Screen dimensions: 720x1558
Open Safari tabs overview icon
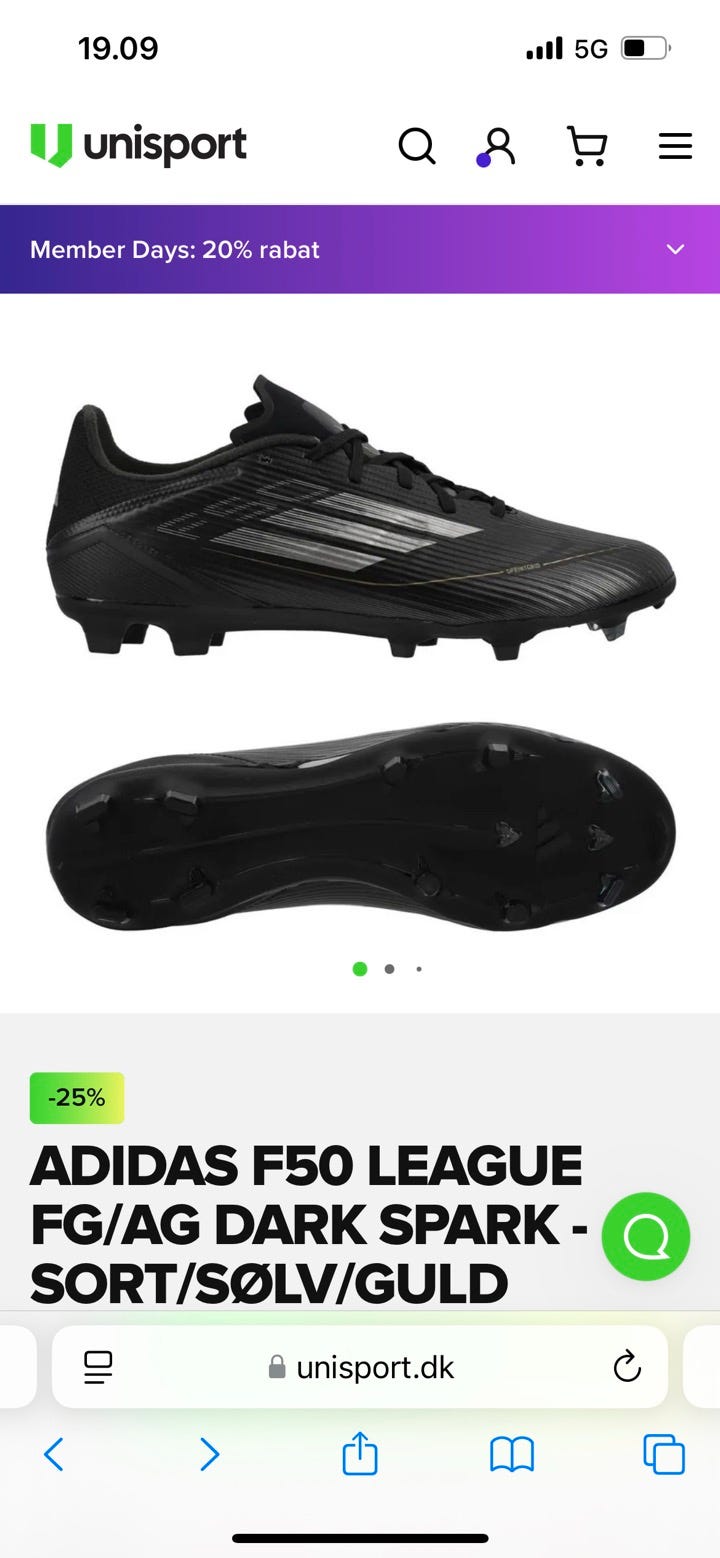coord(664,1454)
